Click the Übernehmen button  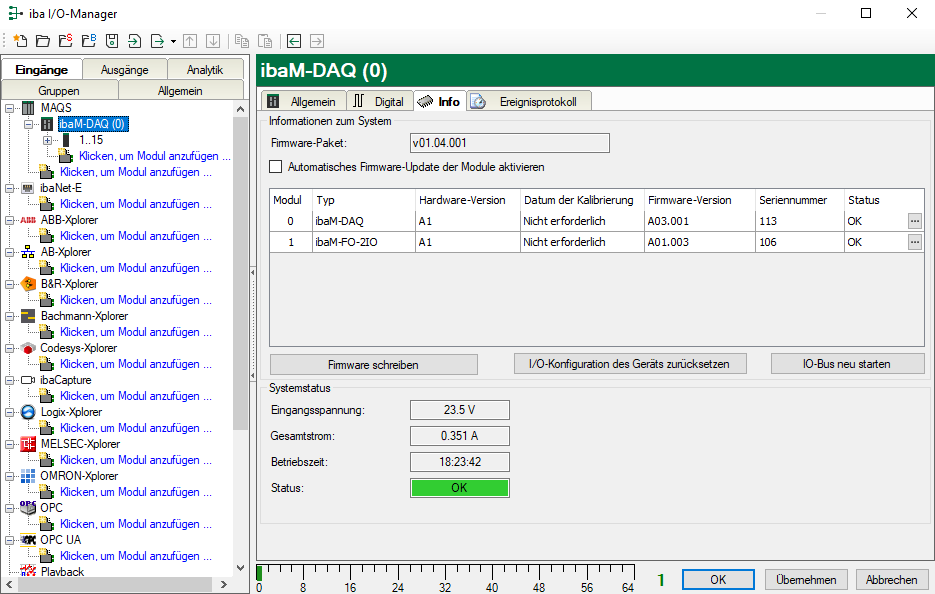806,580
